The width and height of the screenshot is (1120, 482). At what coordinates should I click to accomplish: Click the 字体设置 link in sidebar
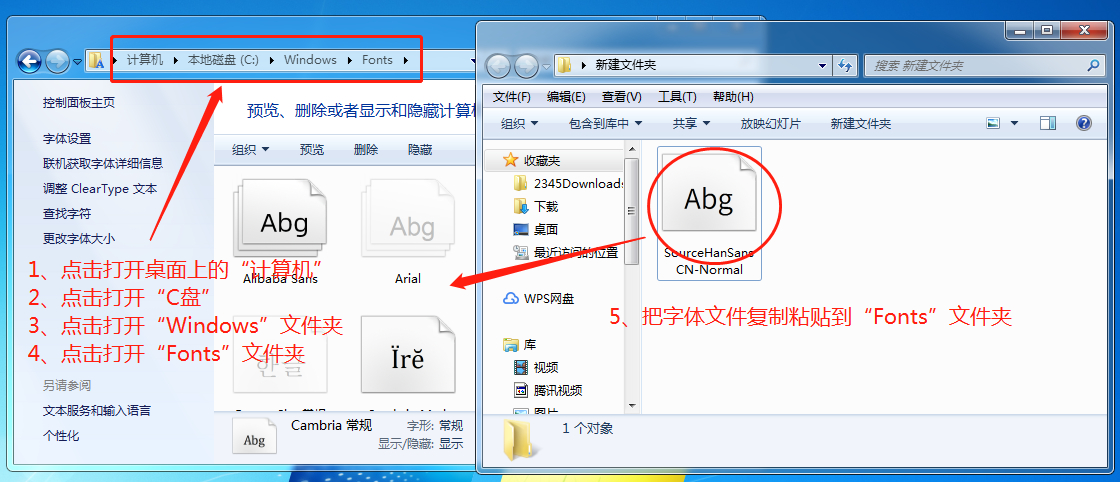point(67,139)
